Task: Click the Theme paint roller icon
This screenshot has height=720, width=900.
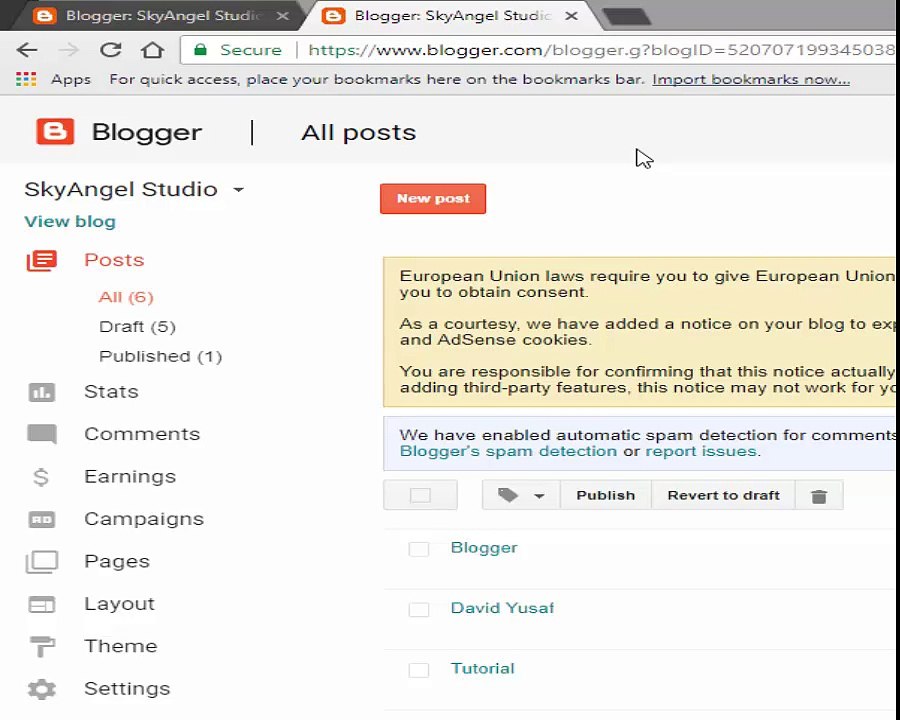Action: point(42,647)
